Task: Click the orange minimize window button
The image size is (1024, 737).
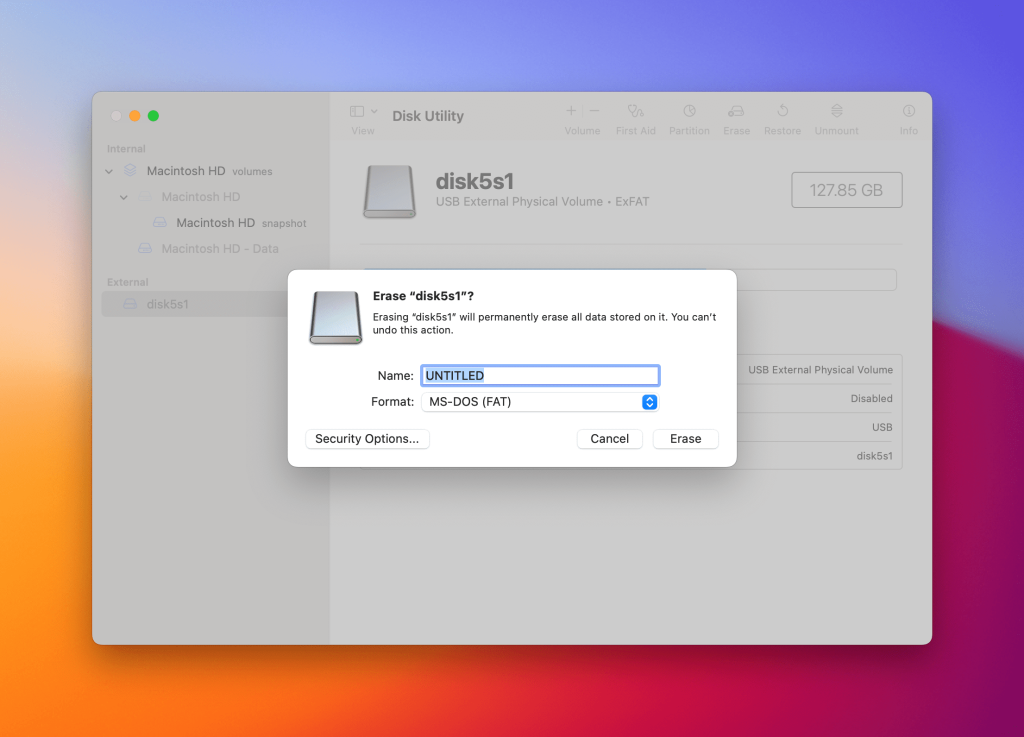Action: (135, 116)
